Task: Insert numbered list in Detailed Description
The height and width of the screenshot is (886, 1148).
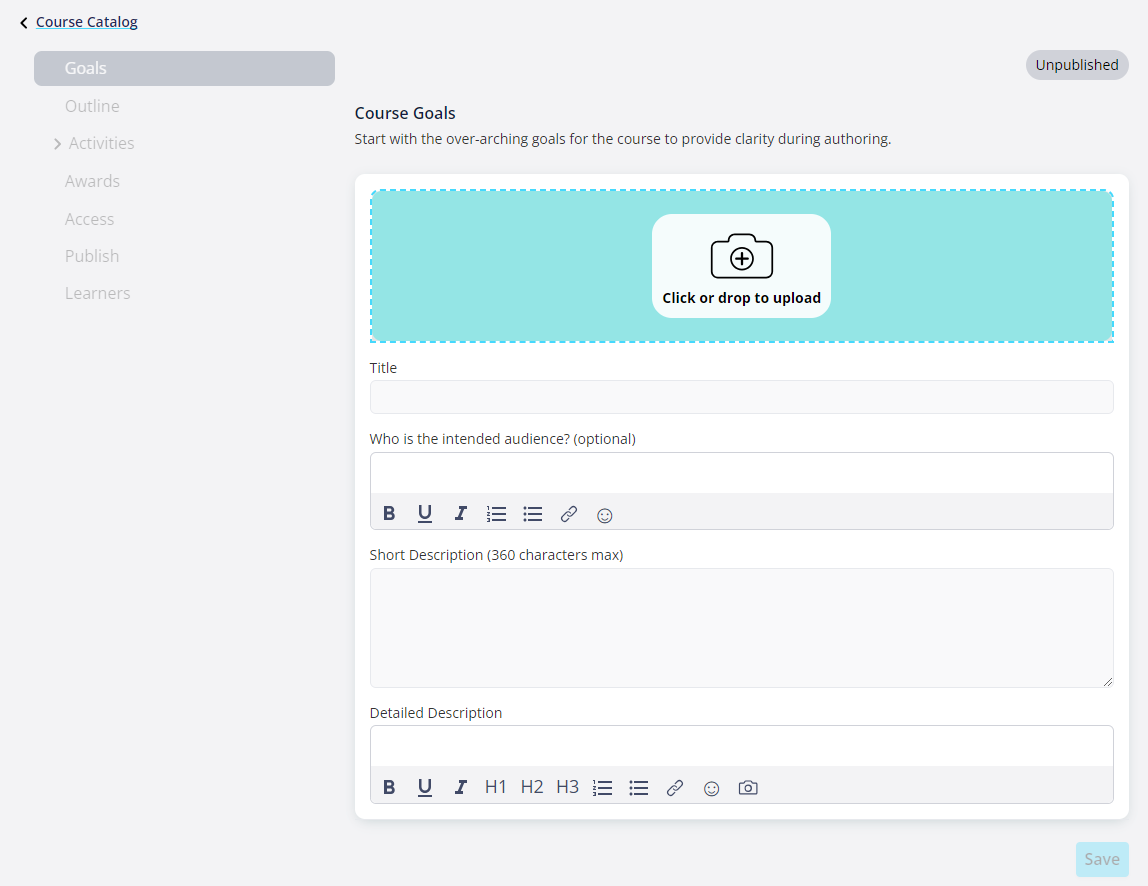Action: [603, 788]
